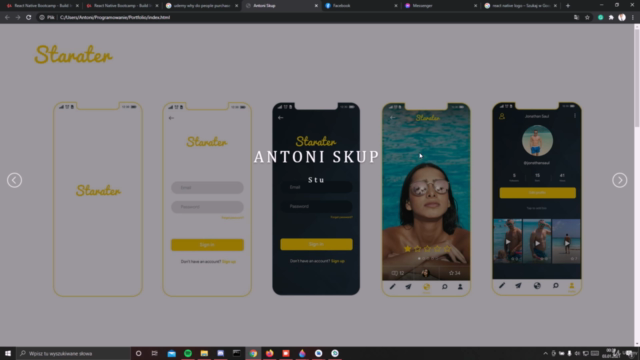
Task: Click the Forgot password link in the light phone
Action: click(232, 218)
